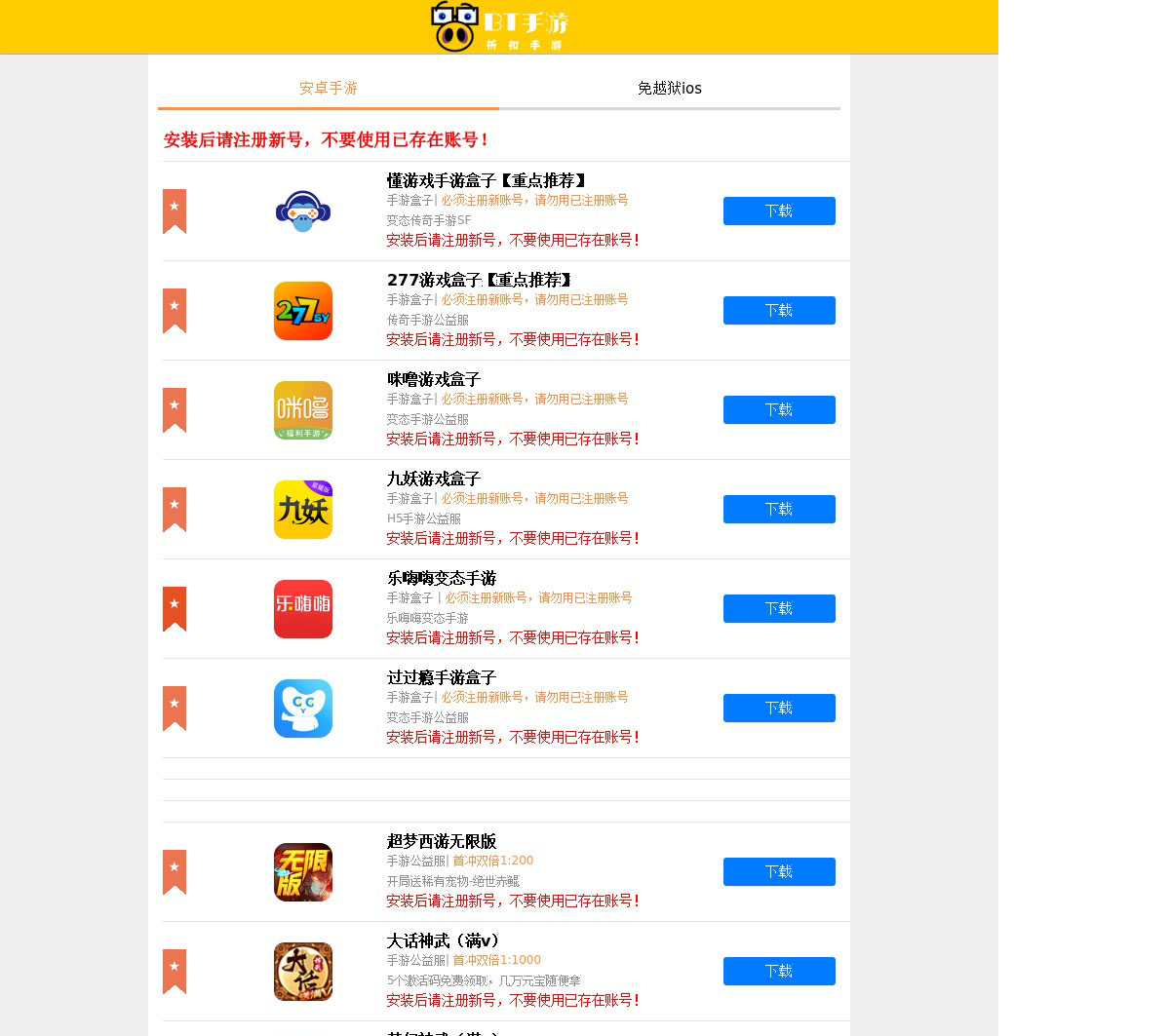Download 277游戏盒子 with 下载 button
The image size is (1170, 1036).
(x=779, y=310)
